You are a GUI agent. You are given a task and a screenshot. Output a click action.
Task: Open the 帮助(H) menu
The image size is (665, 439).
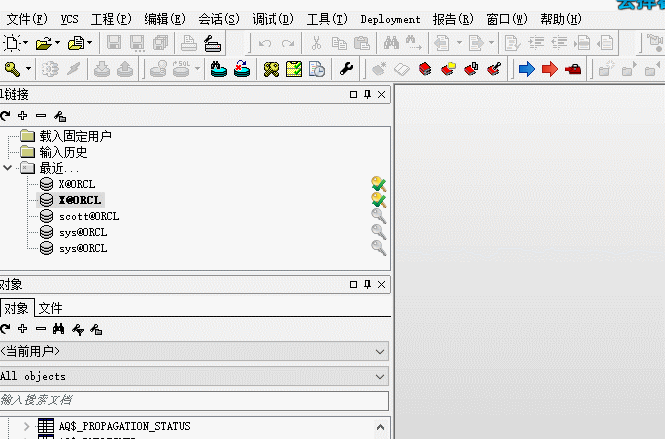tap(561, 19)
